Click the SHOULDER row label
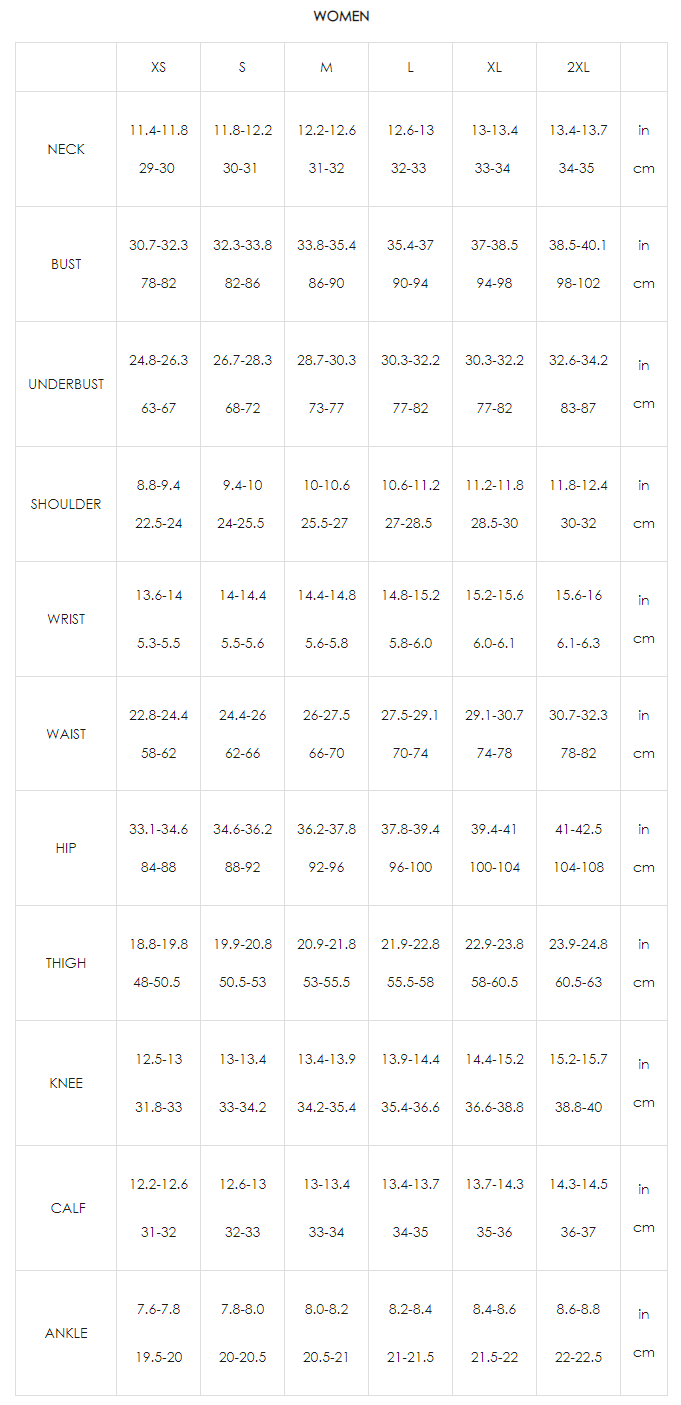The height and width of the screenshot is (1405, 681). pyautogui.click(x=66, y=504)
